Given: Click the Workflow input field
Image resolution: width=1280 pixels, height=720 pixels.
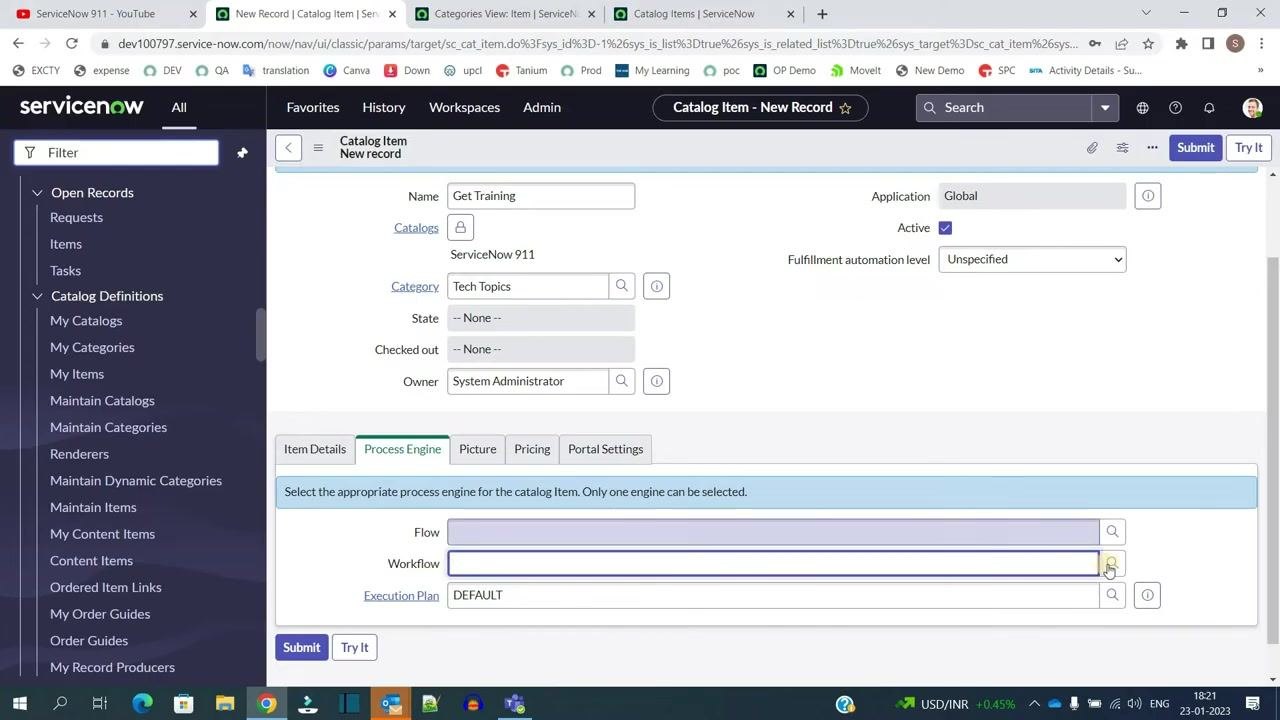Looking at the screenshot, I should pos(773,564).
